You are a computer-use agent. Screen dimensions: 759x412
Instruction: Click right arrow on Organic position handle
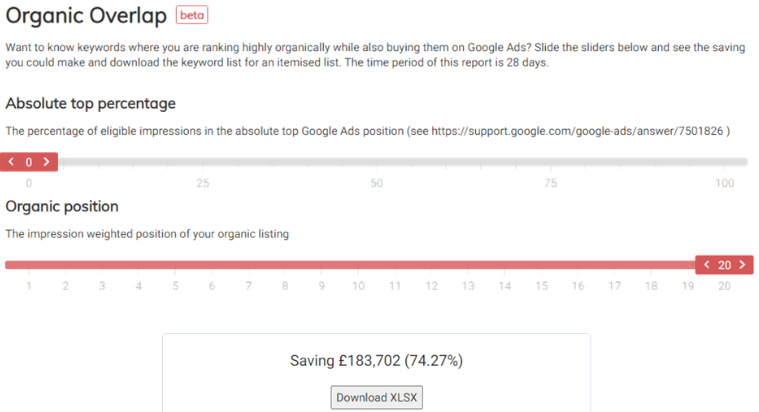pos(742,265)
